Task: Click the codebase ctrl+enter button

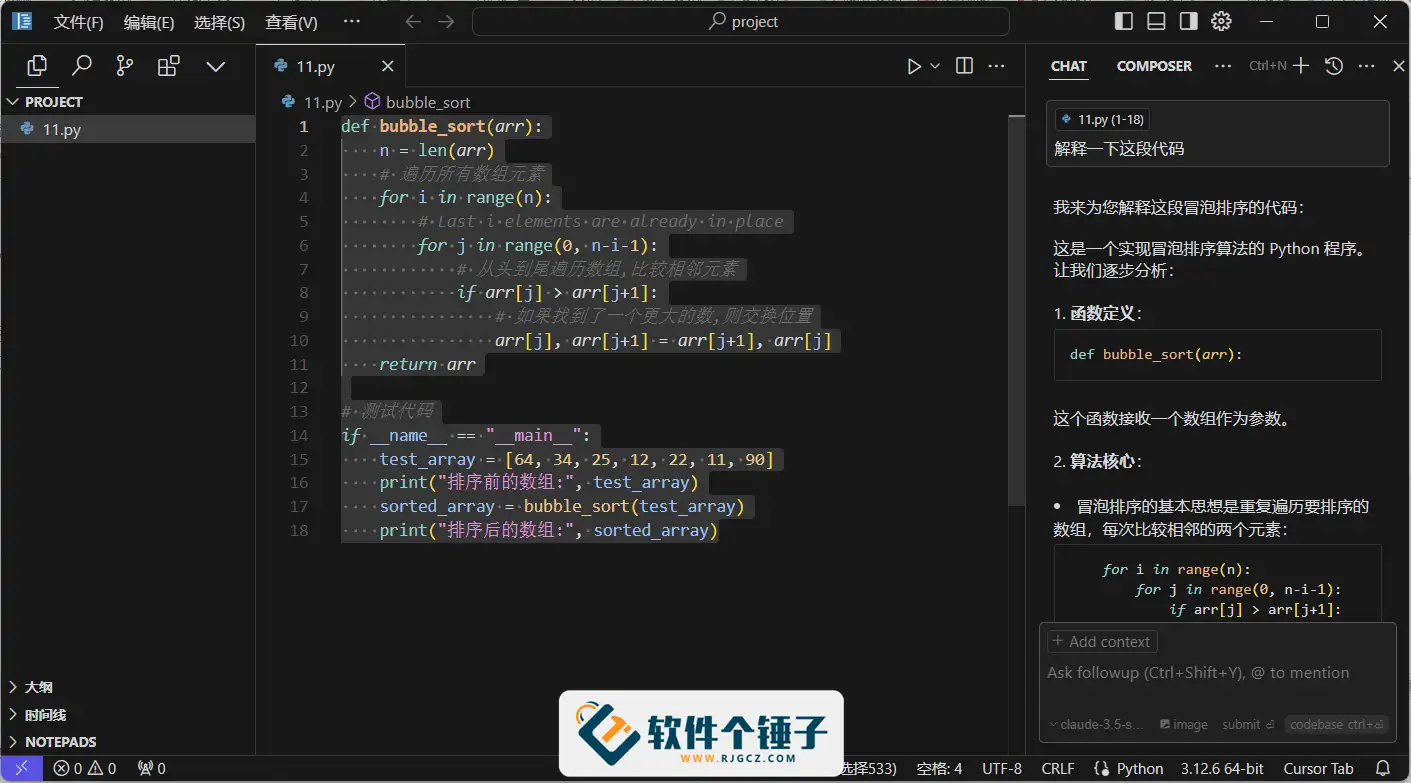Action: coord(1336,725)
